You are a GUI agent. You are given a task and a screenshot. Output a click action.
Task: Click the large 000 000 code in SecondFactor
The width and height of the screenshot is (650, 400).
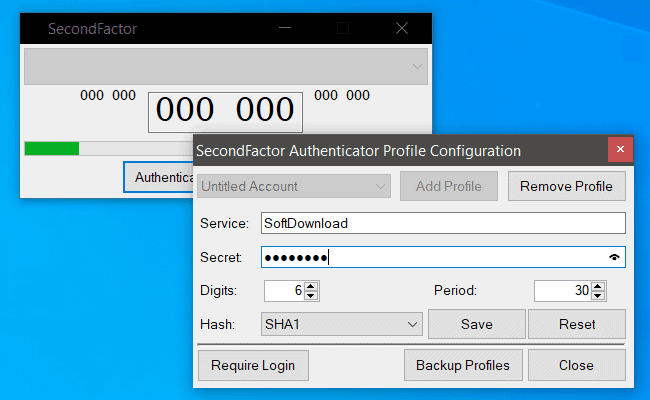[225, 110]
